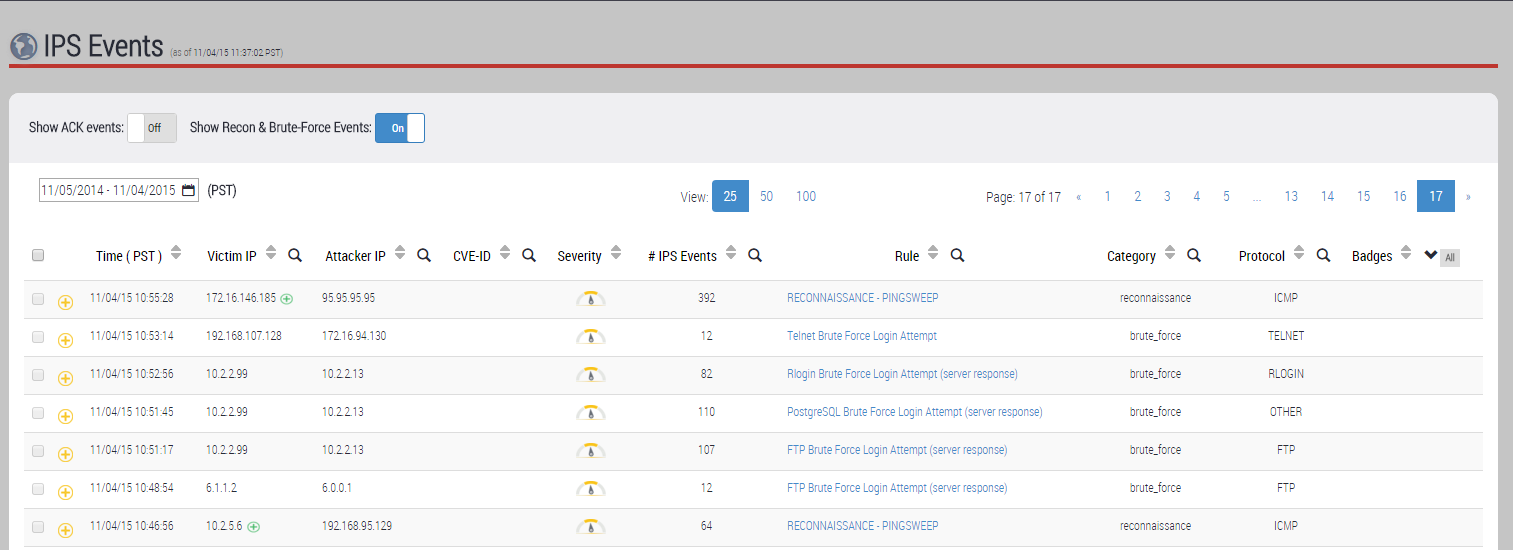Check the 11/04/15 10:46:56 row checkbox
This screenshot has height=550, width=1513.
pyautogui.click(x=38, y=526)
